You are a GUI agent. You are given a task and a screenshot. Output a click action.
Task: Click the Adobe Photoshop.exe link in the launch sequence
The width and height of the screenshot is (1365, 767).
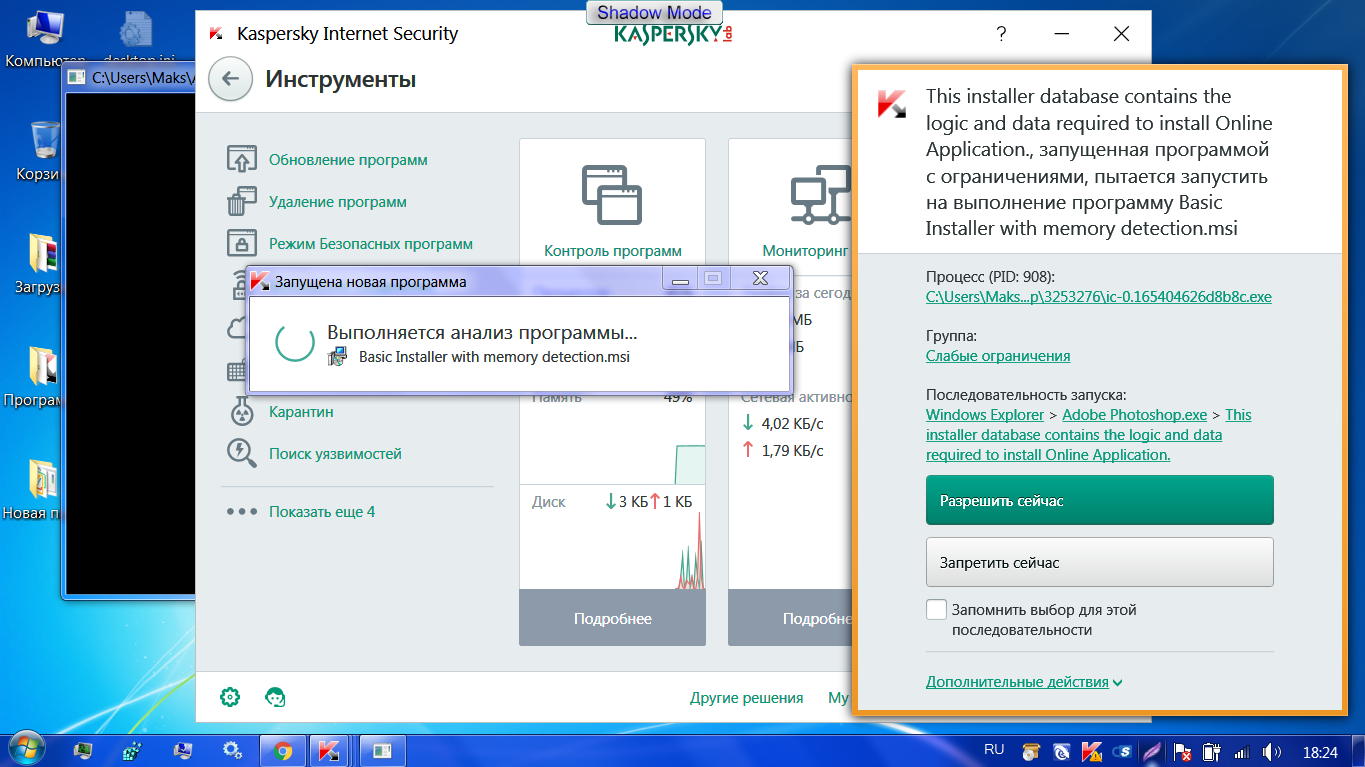[1135, 415]
